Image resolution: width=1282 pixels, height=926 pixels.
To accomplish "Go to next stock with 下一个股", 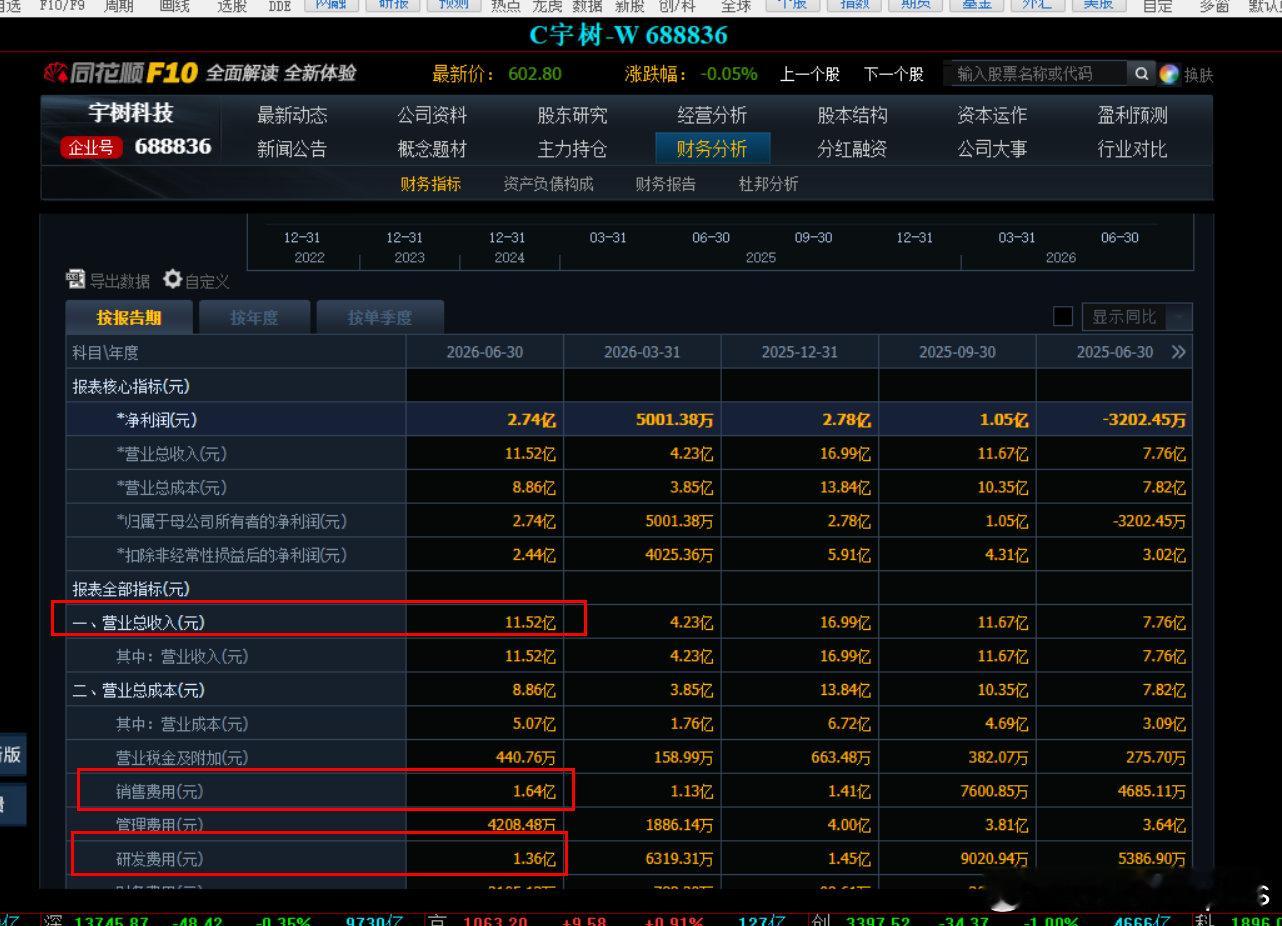I will [894, 74].
